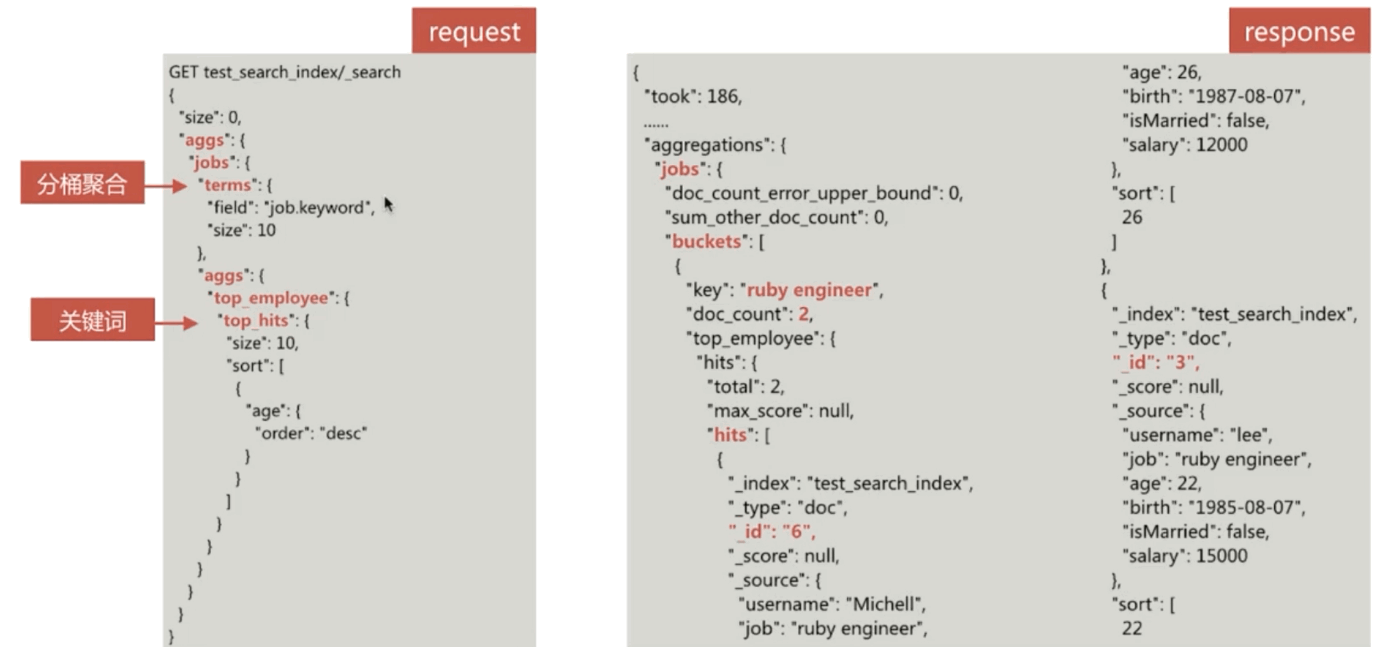The height and width of the screenshot is (647, 1383).
Task: Click the red arrow pointing to "terms"
Action: tap(166, 185)
